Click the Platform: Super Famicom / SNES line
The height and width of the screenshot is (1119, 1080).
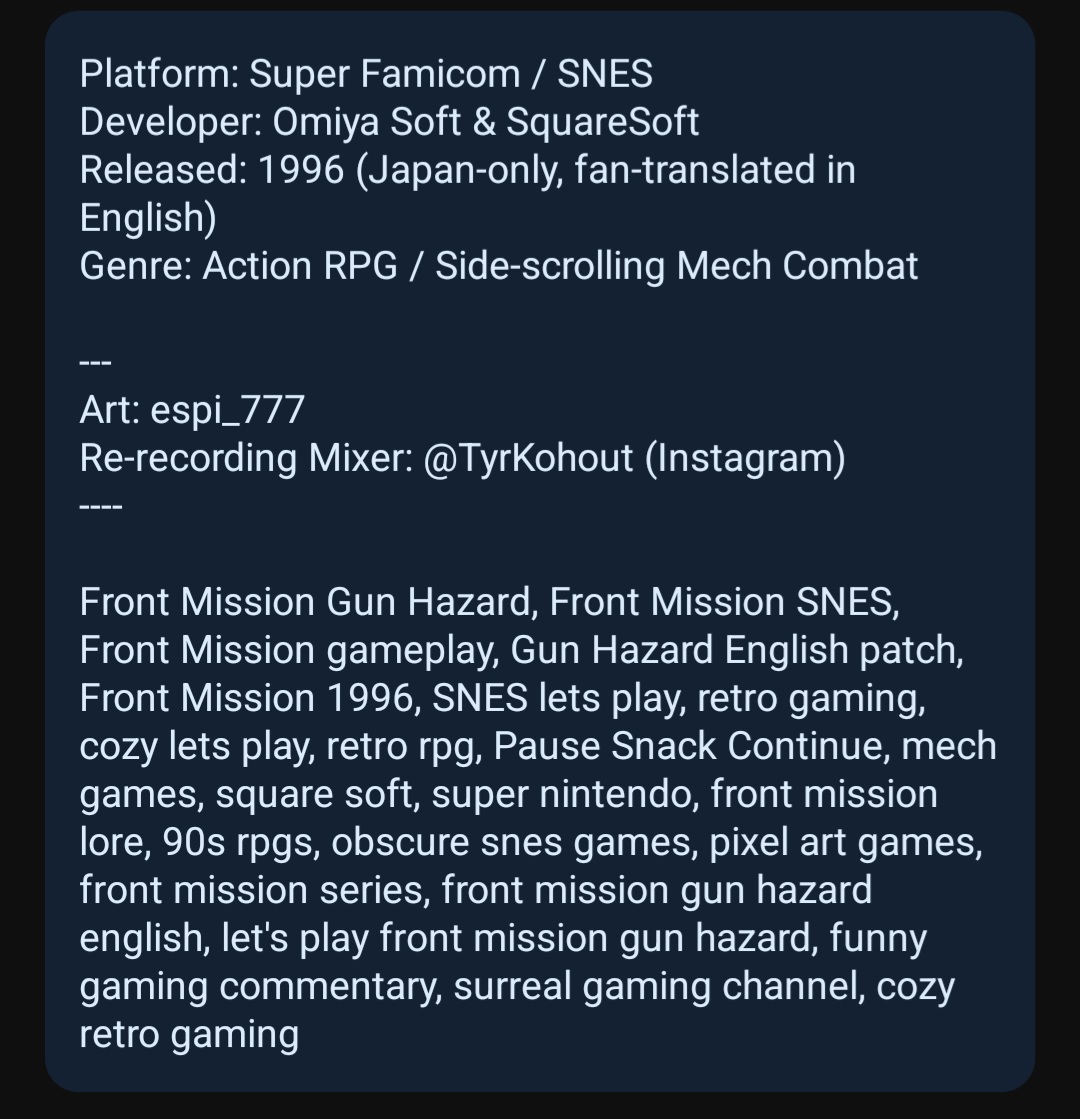point(366,74)
